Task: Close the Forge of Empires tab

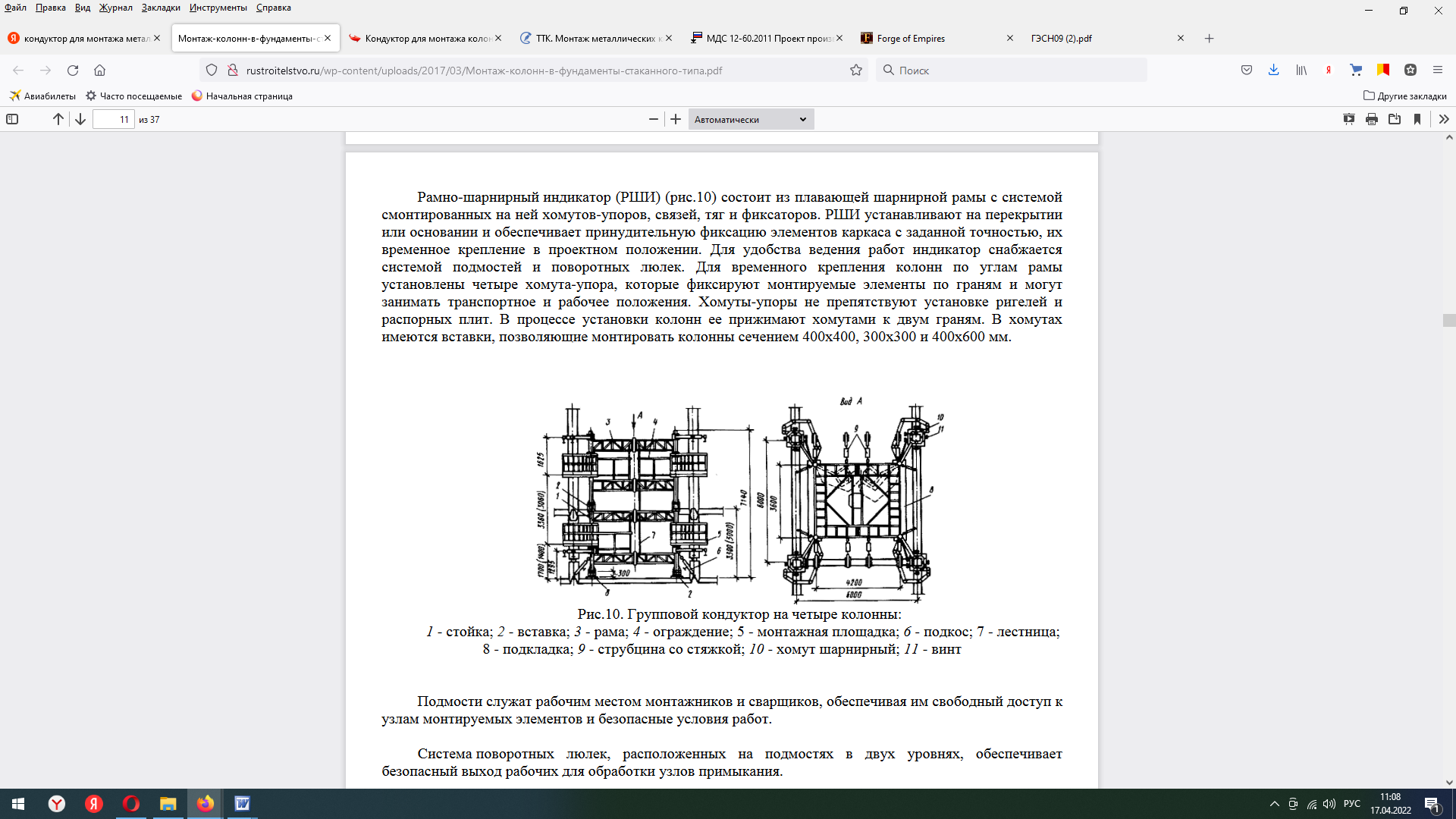Action: [1010, 38]
